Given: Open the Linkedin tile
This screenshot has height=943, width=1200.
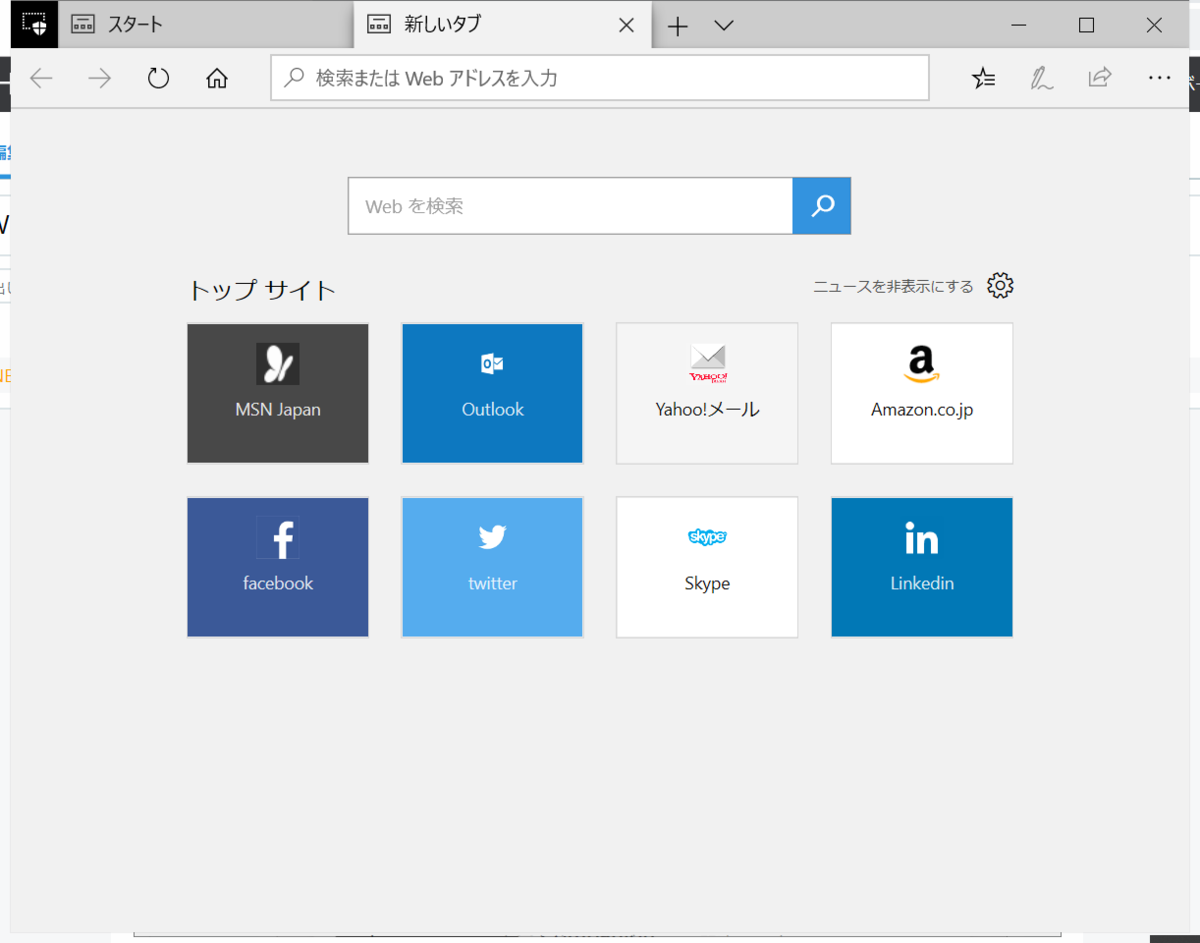Looking at the screenshot, I should 922,567.
